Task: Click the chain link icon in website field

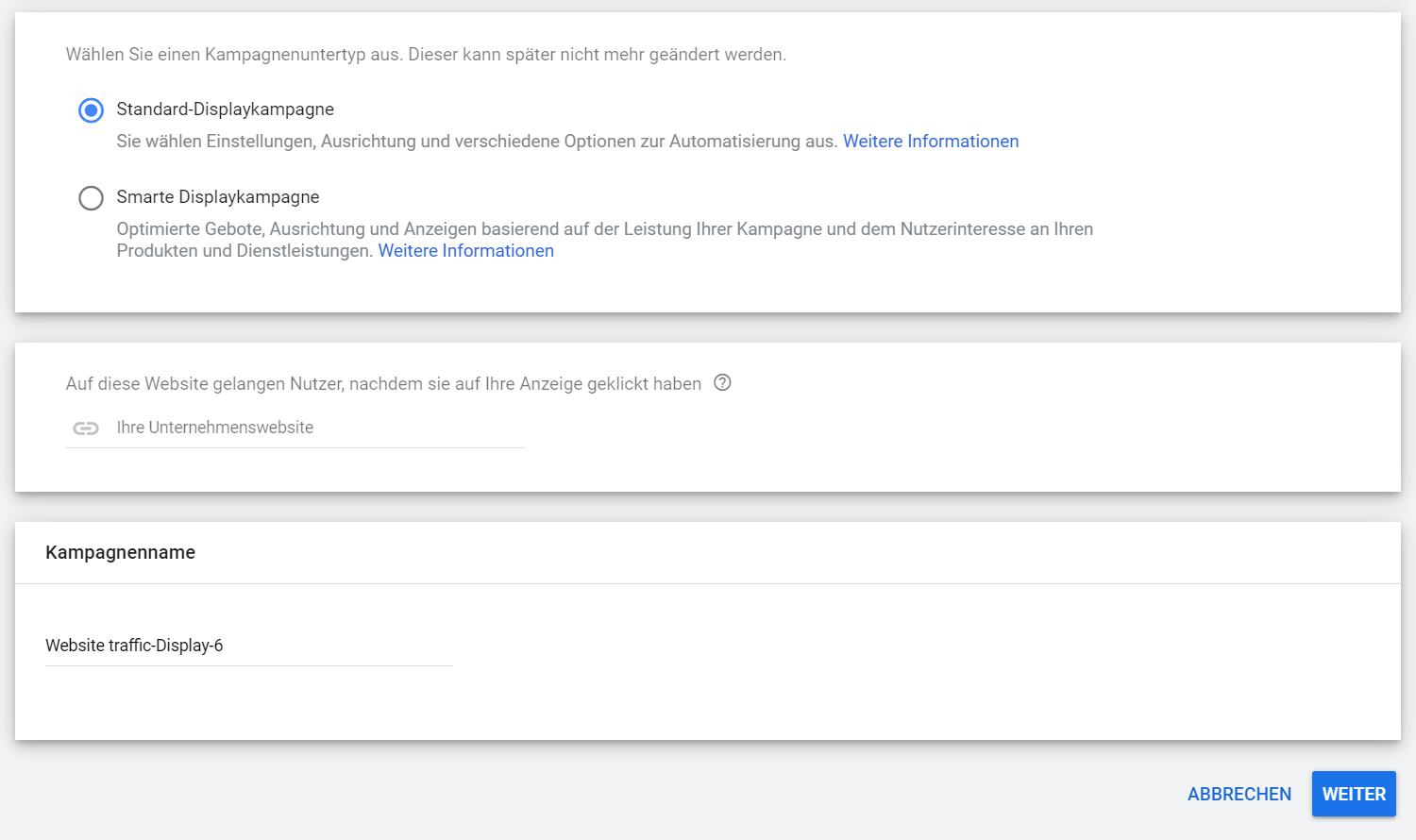Action: point(86,428)
